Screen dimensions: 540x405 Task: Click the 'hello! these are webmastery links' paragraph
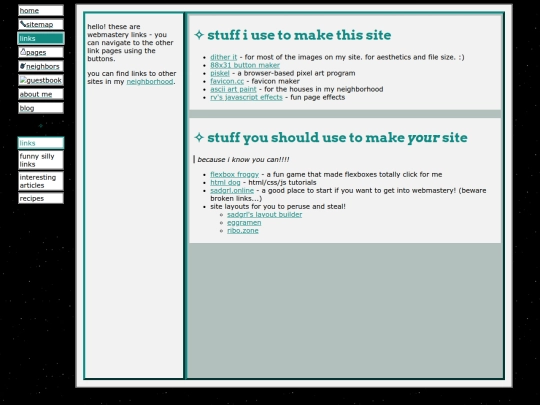click(x=131, y=42)
